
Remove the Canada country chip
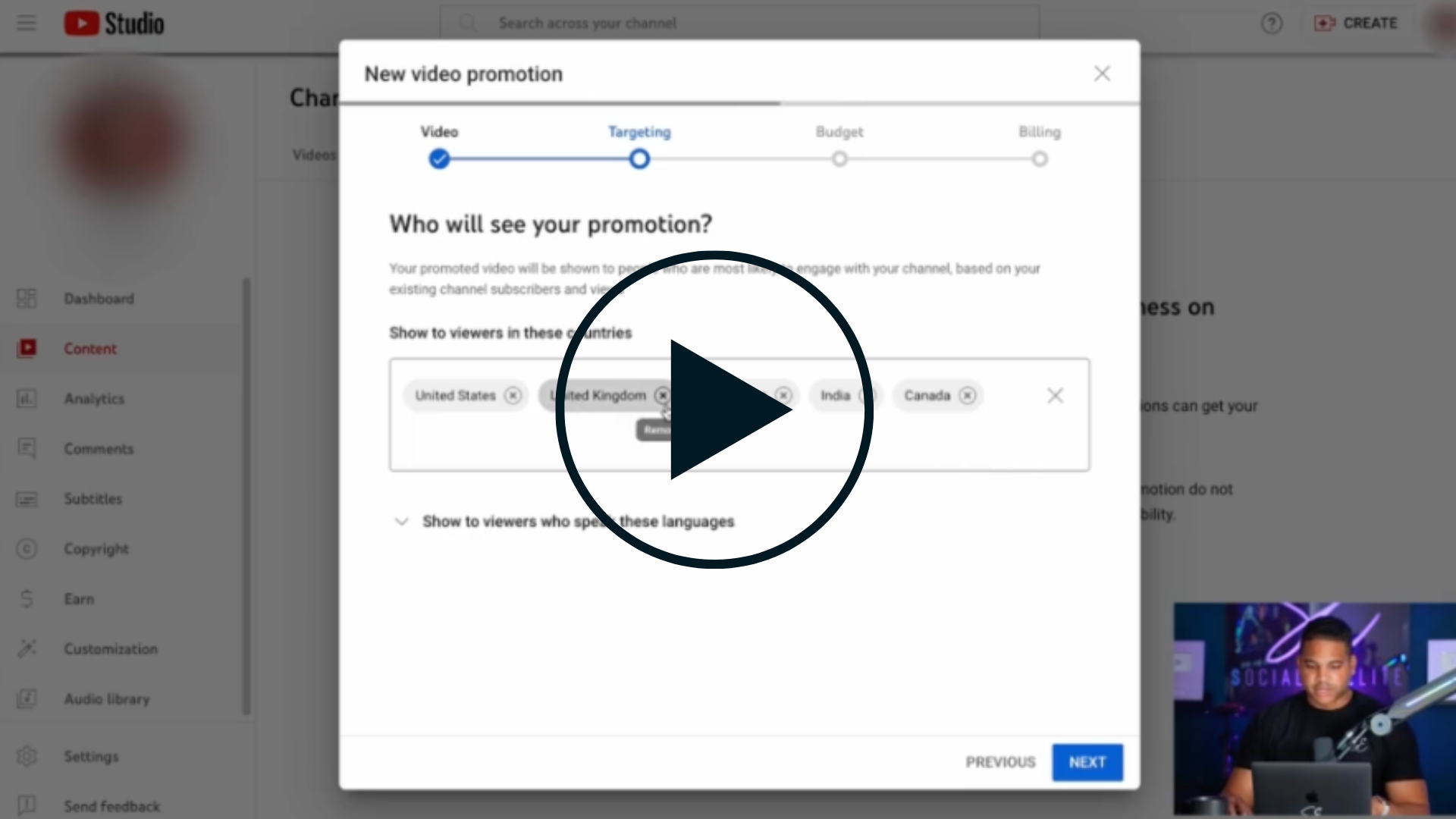pyautogui.click(x=967, y=396)
